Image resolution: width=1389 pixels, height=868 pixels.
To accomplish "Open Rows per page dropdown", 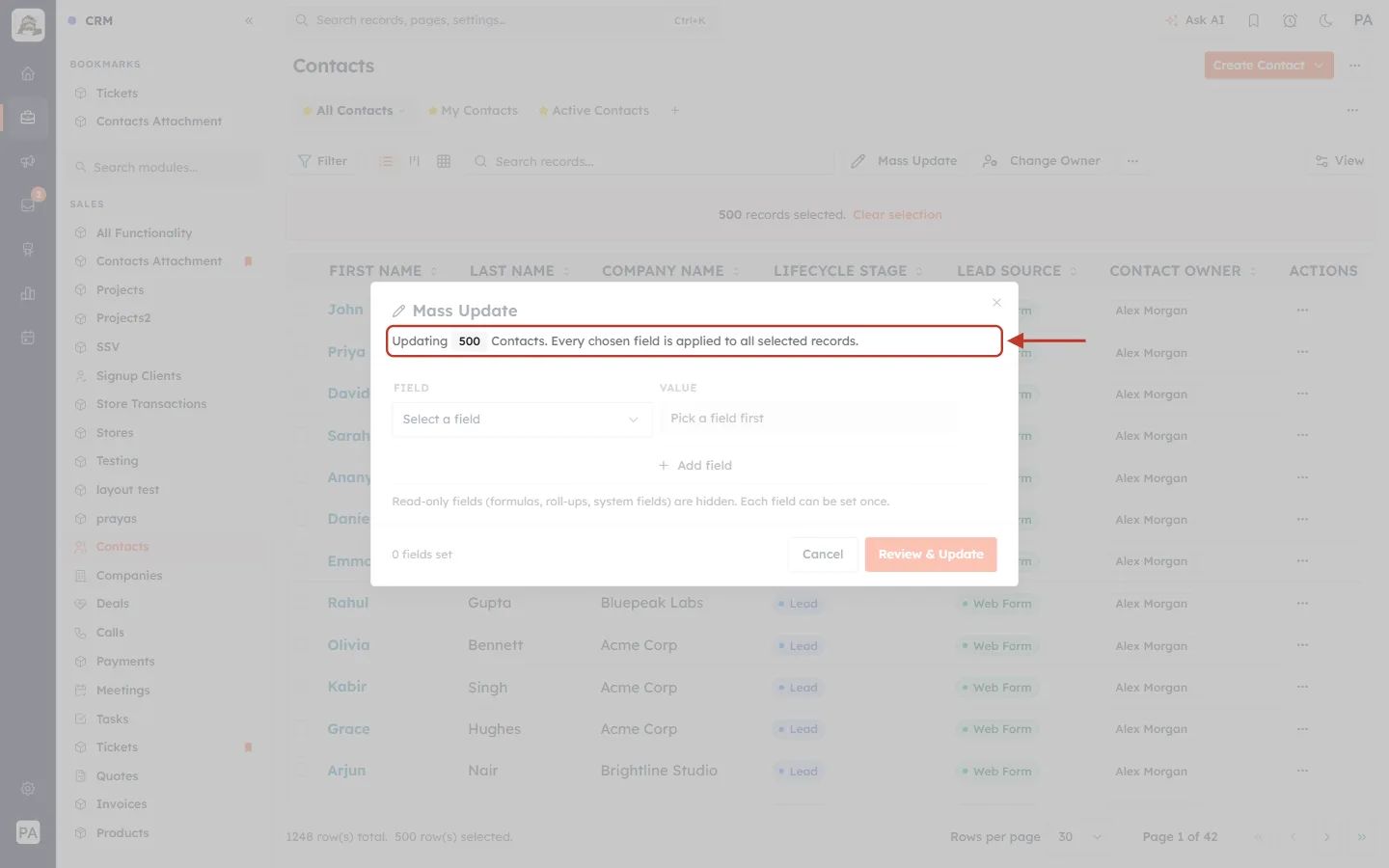I will pyautogui.click(x=1078, y=837).
